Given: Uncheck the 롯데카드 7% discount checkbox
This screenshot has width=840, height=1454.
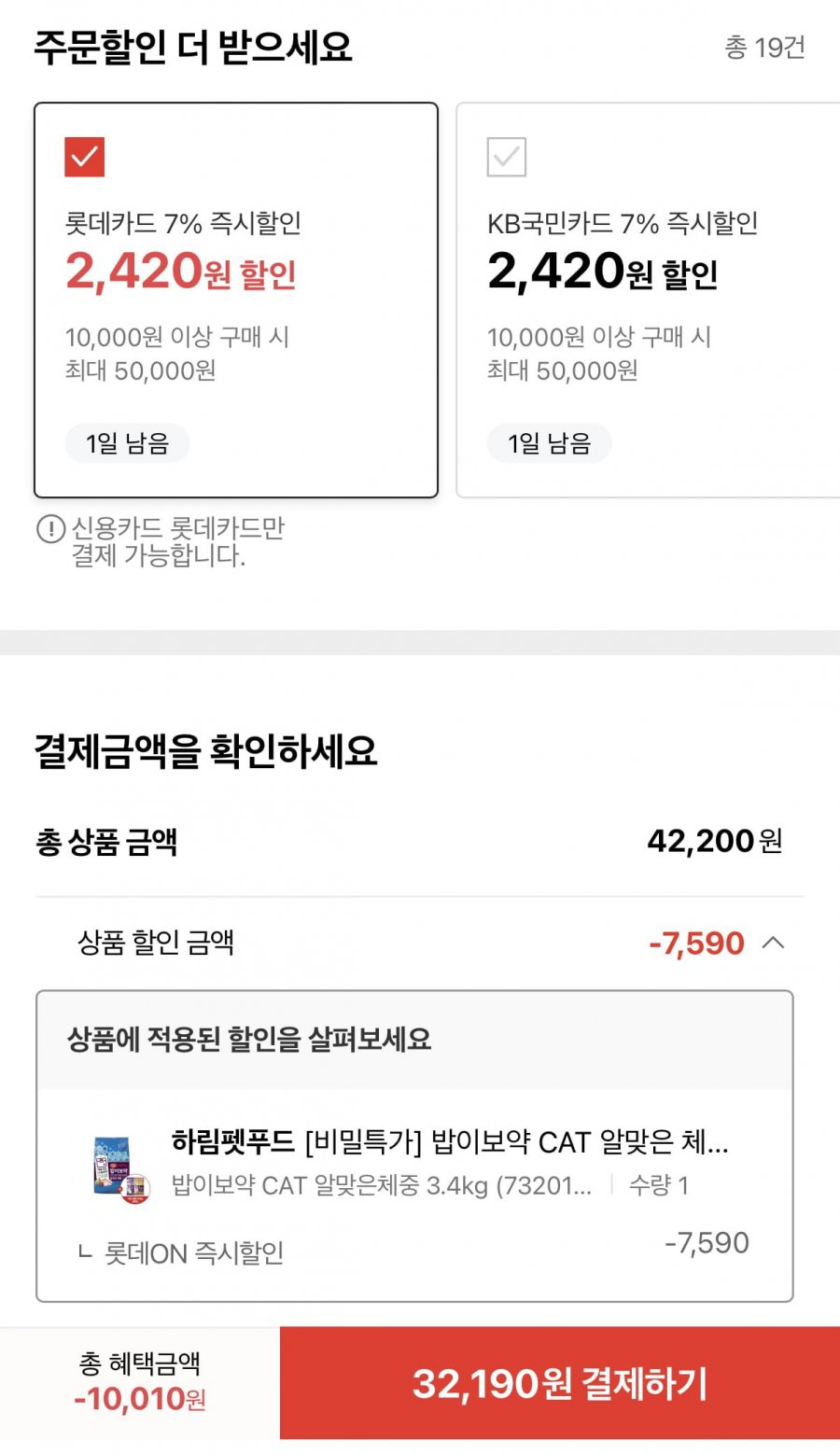Looking at the screenshot, I should coord(85,157).
